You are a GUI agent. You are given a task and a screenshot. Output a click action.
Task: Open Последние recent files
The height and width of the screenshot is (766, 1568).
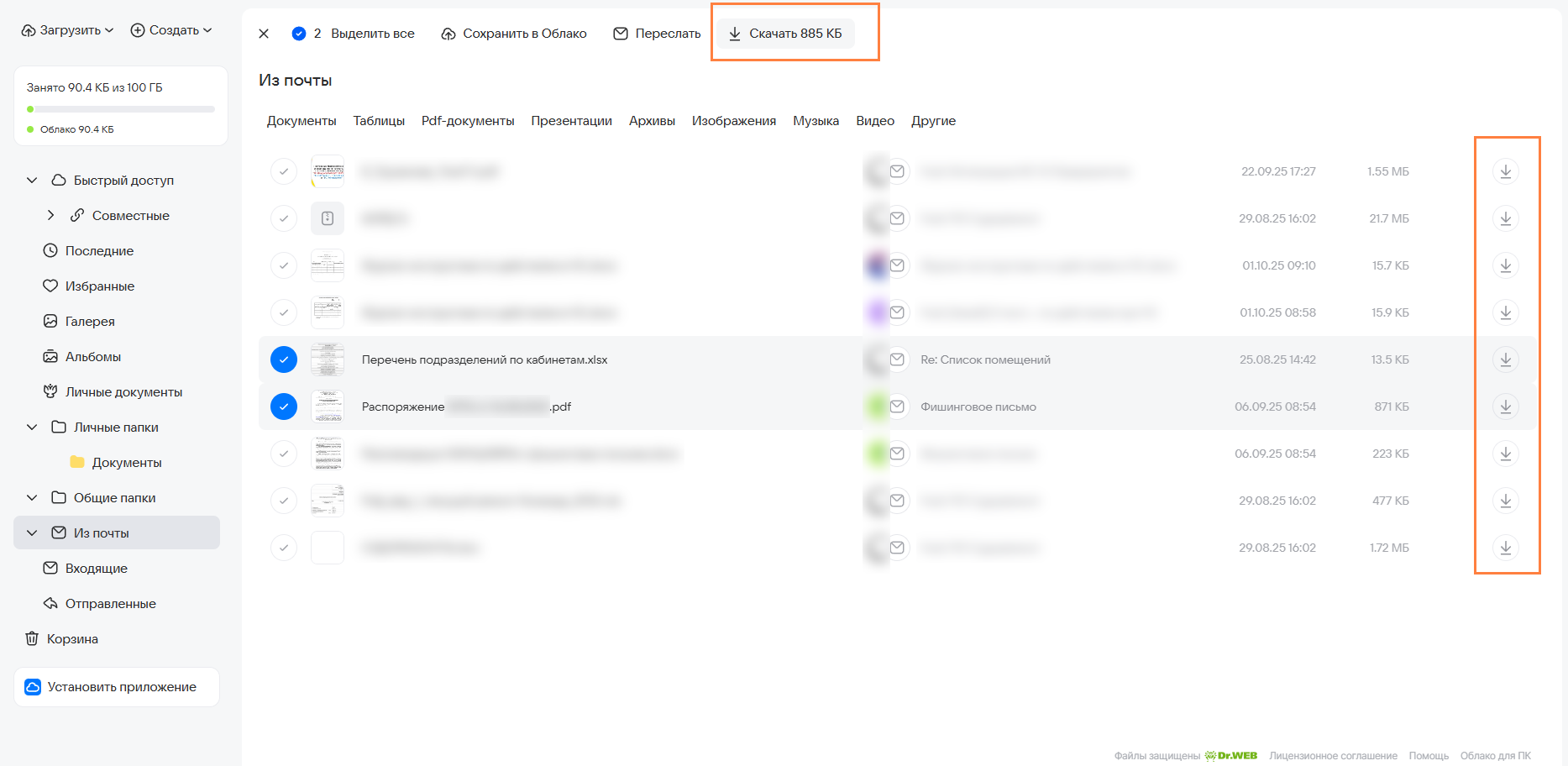(99, 251)
